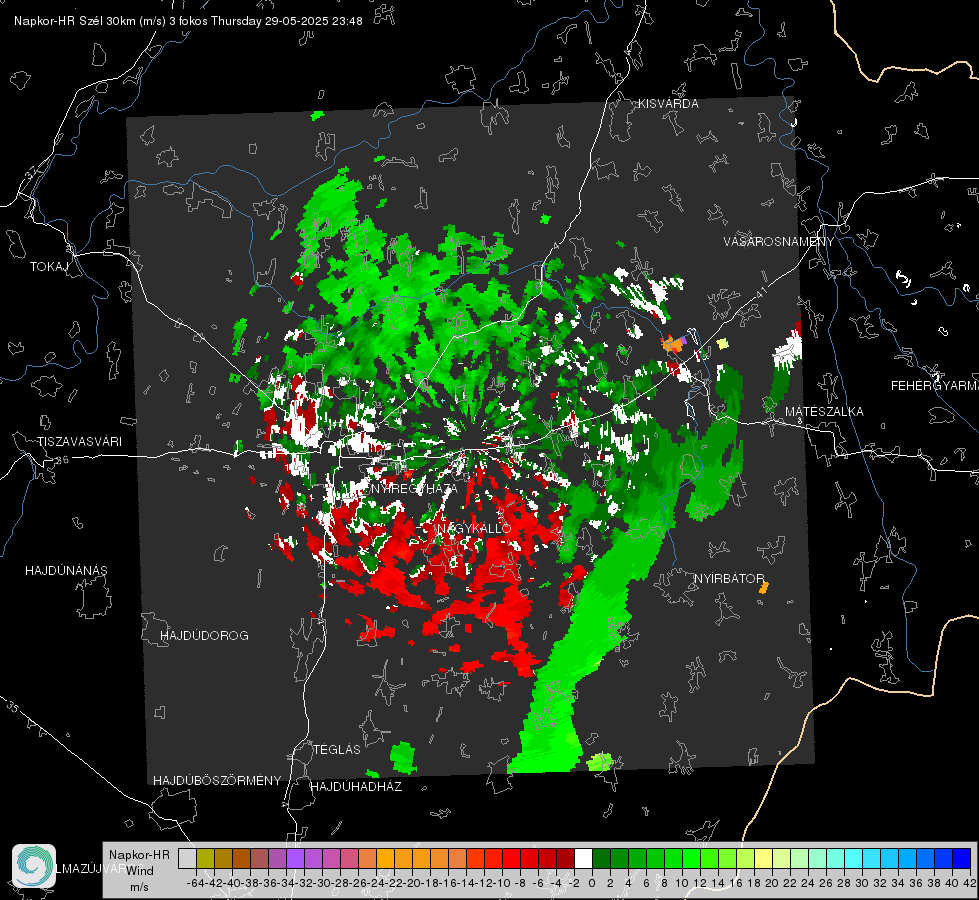This screenshot has width=979, height=900.
Task: Select the leftmost gray legend swatch
Action: (187, 858)
